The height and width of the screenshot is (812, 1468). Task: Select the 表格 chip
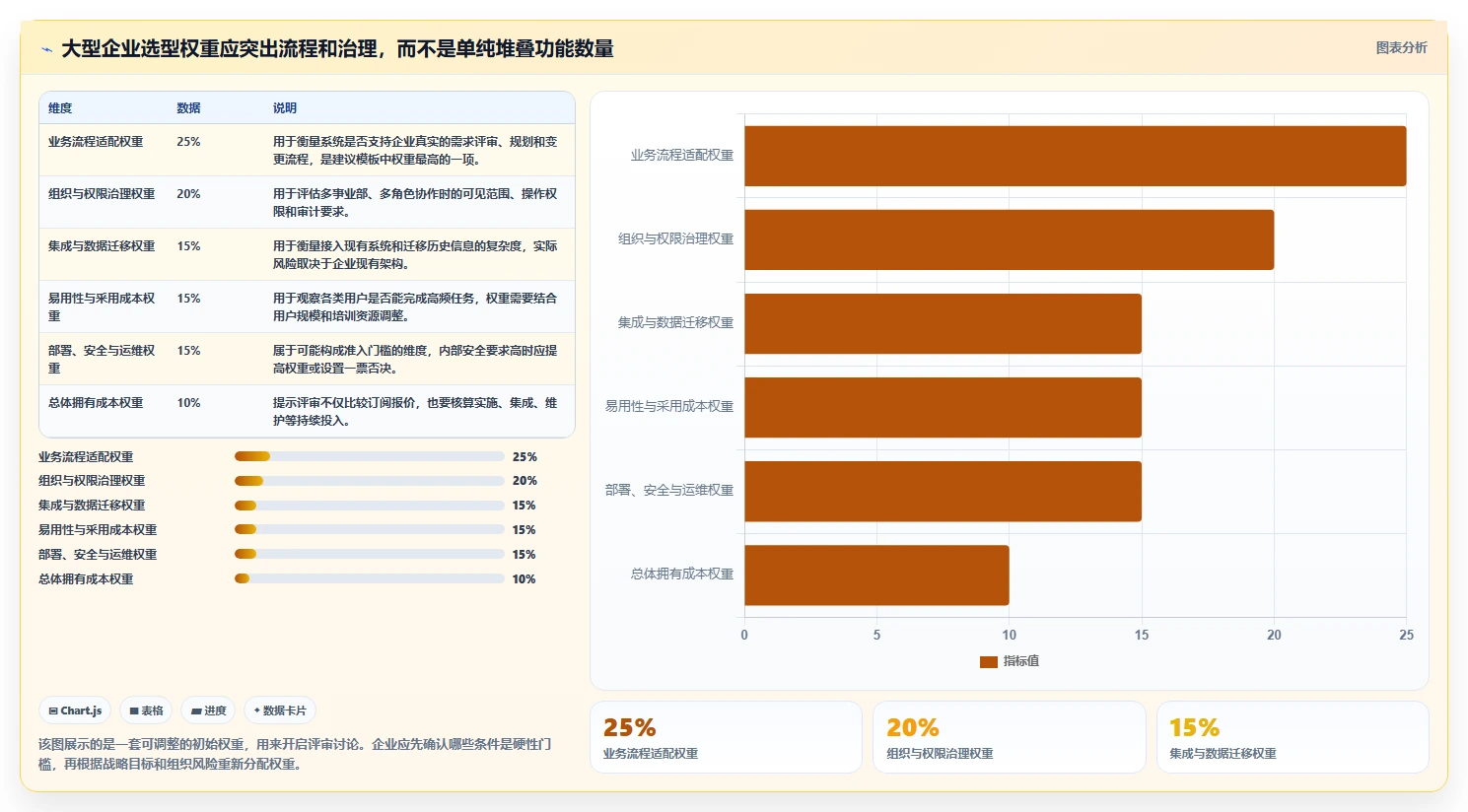[x=146, y=710]
